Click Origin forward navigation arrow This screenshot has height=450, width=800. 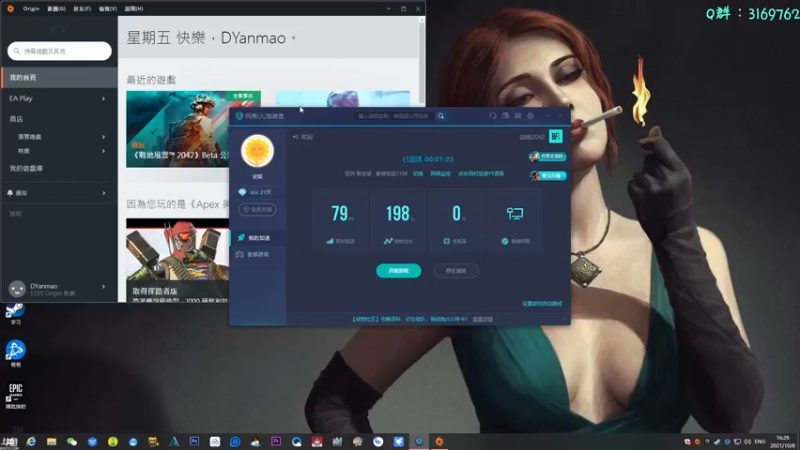click(x=63, y=29)
